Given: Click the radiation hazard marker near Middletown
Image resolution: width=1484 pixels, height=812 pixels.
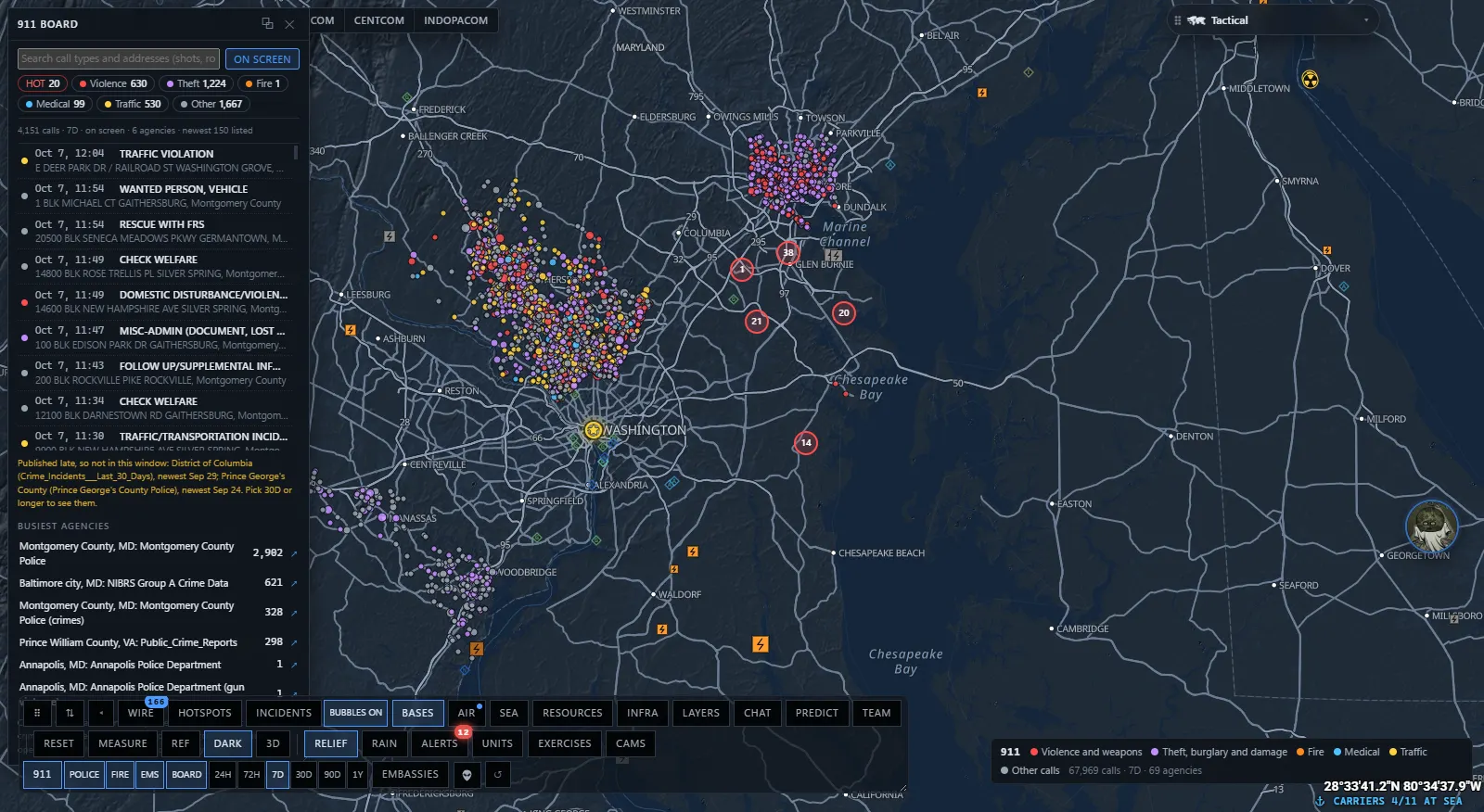Looking at the screenshot, I should click(1310, 80).
